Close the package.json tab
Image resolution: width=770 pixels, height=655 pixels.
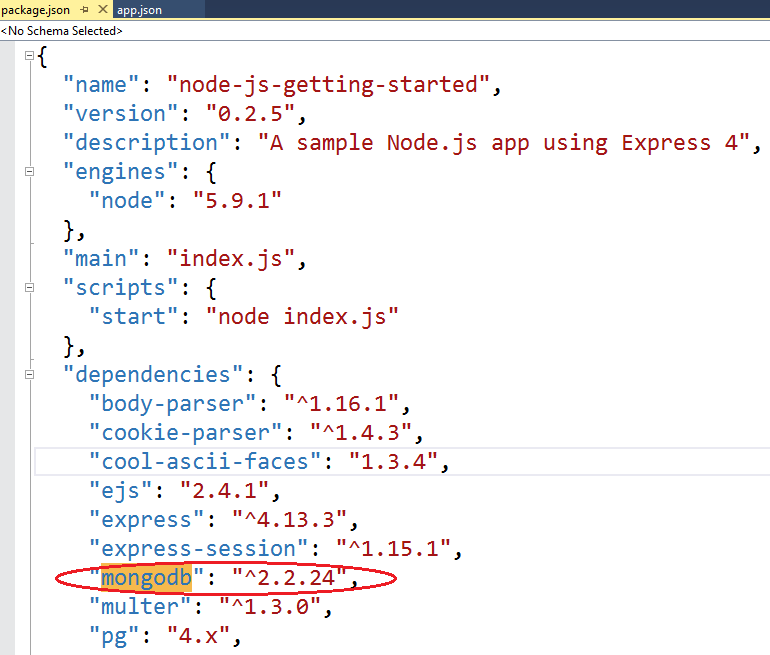click(101, 10)
